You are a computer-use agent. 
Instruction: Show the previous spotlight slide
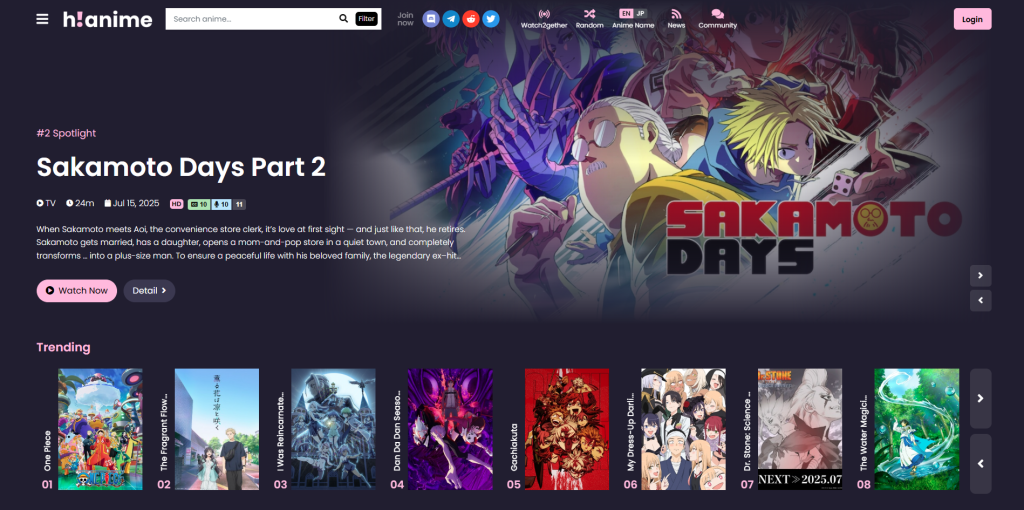point(980,300)
